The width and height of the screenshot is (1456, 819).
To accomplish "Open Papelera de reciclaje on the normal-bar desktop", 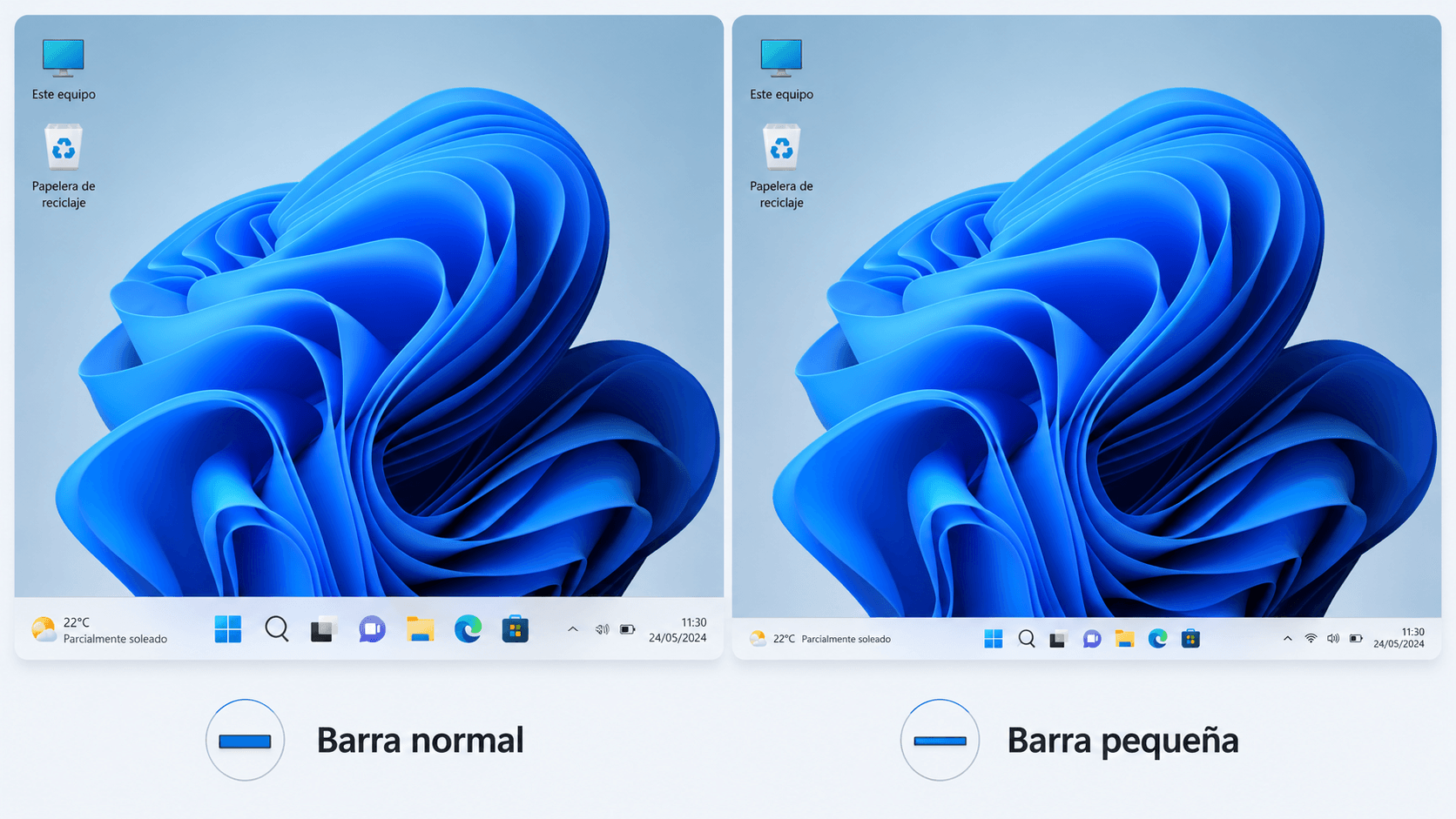I will [64, 166].
